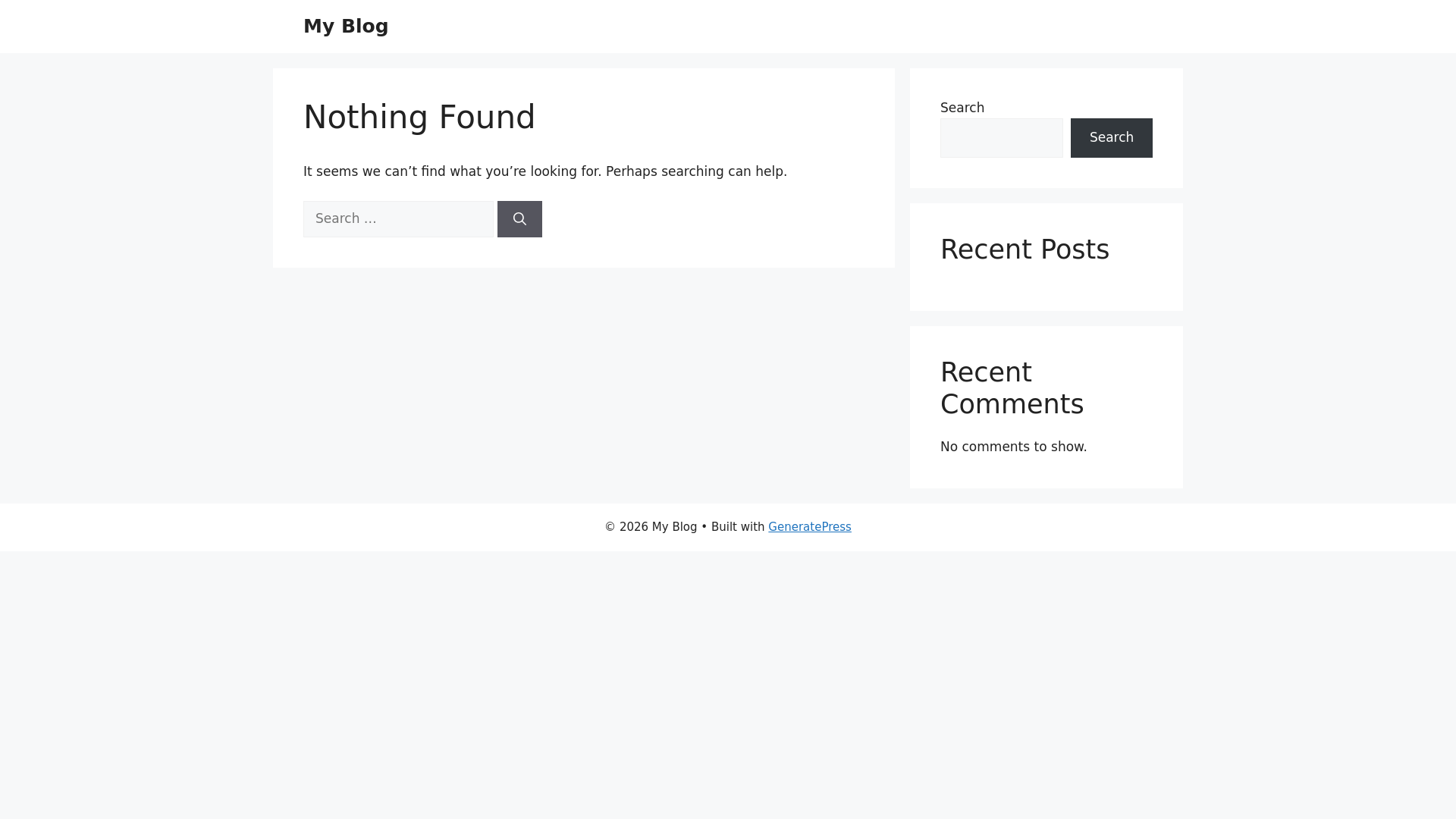Open the My Blog site title link
This screenshot has width=1456, height=819.
346,27
